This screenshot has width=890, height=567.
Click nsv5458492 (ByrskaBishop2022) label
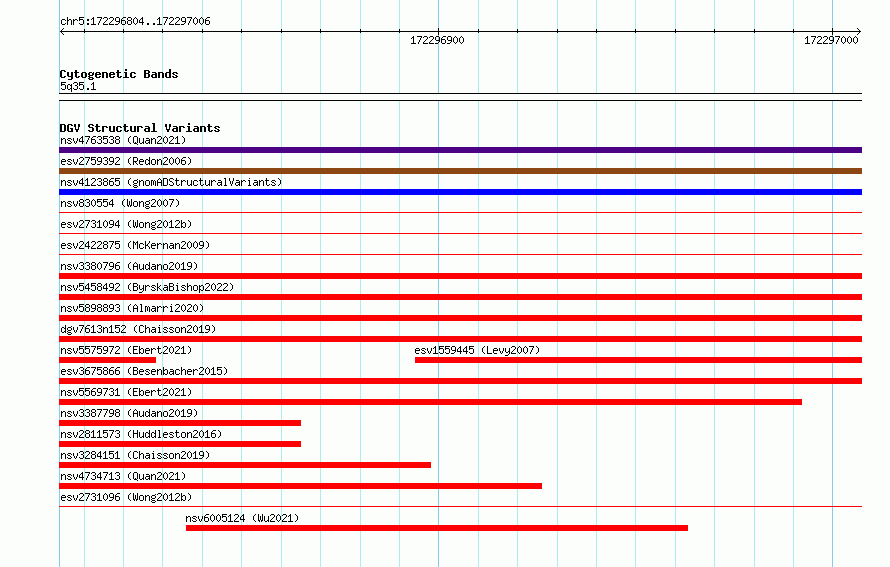[147, 287]
